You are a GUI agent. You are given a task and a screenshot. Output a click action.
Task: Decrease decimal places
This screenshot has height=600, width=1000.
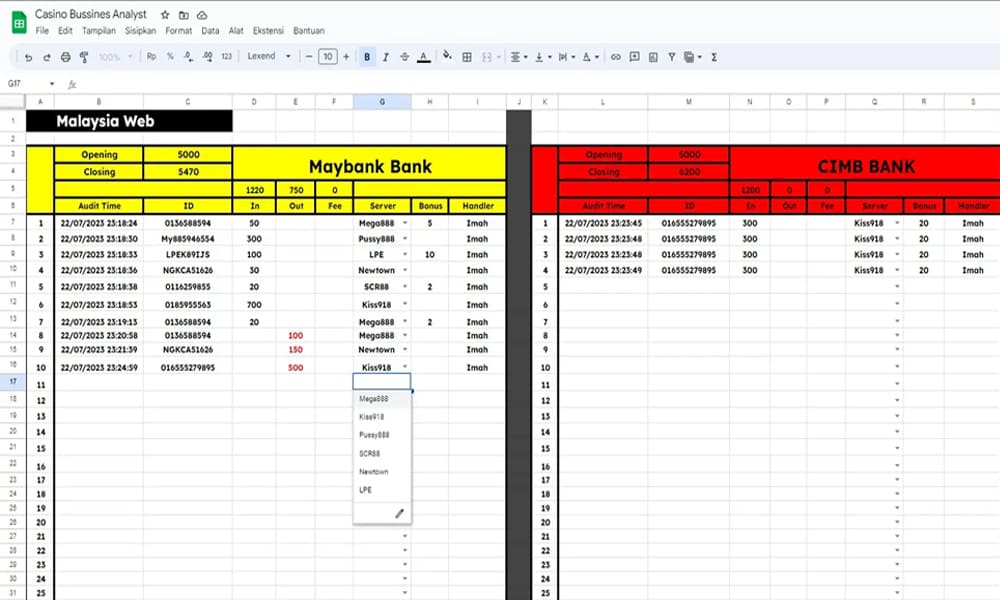(x=188, y=57)
